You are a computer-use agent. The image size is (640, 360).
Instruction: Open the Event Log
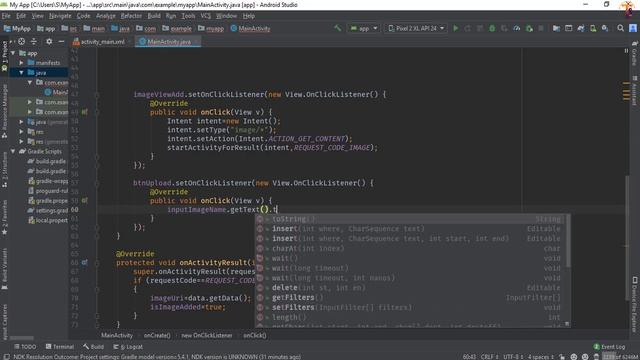point(609,347)
